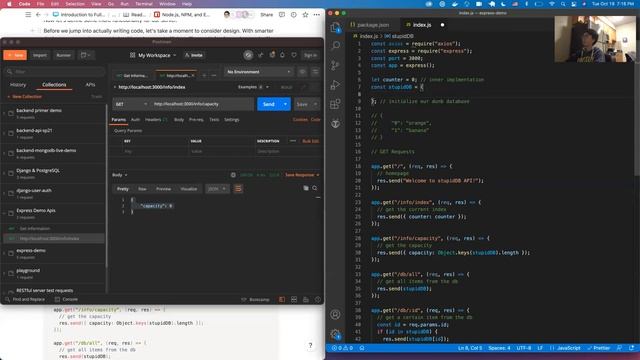The width and height of the screenshot is (640, 360).
Task: Star the document in the background window
Action: (x=305, y=15)
